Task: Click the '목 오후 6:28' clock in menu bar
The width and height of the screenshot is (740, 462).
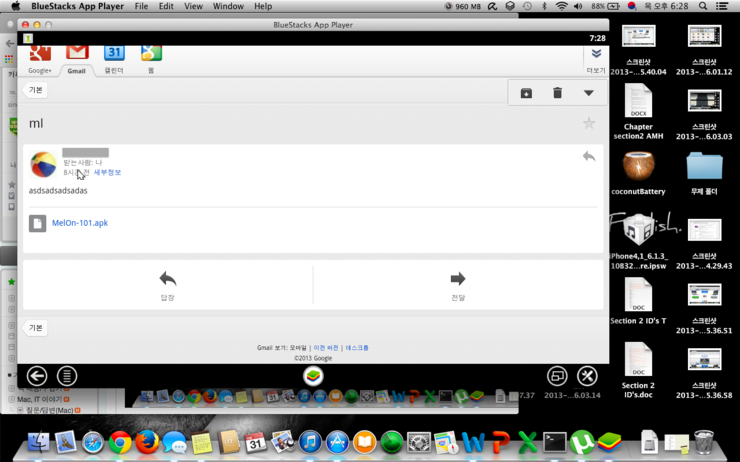Action: (667, 6)
